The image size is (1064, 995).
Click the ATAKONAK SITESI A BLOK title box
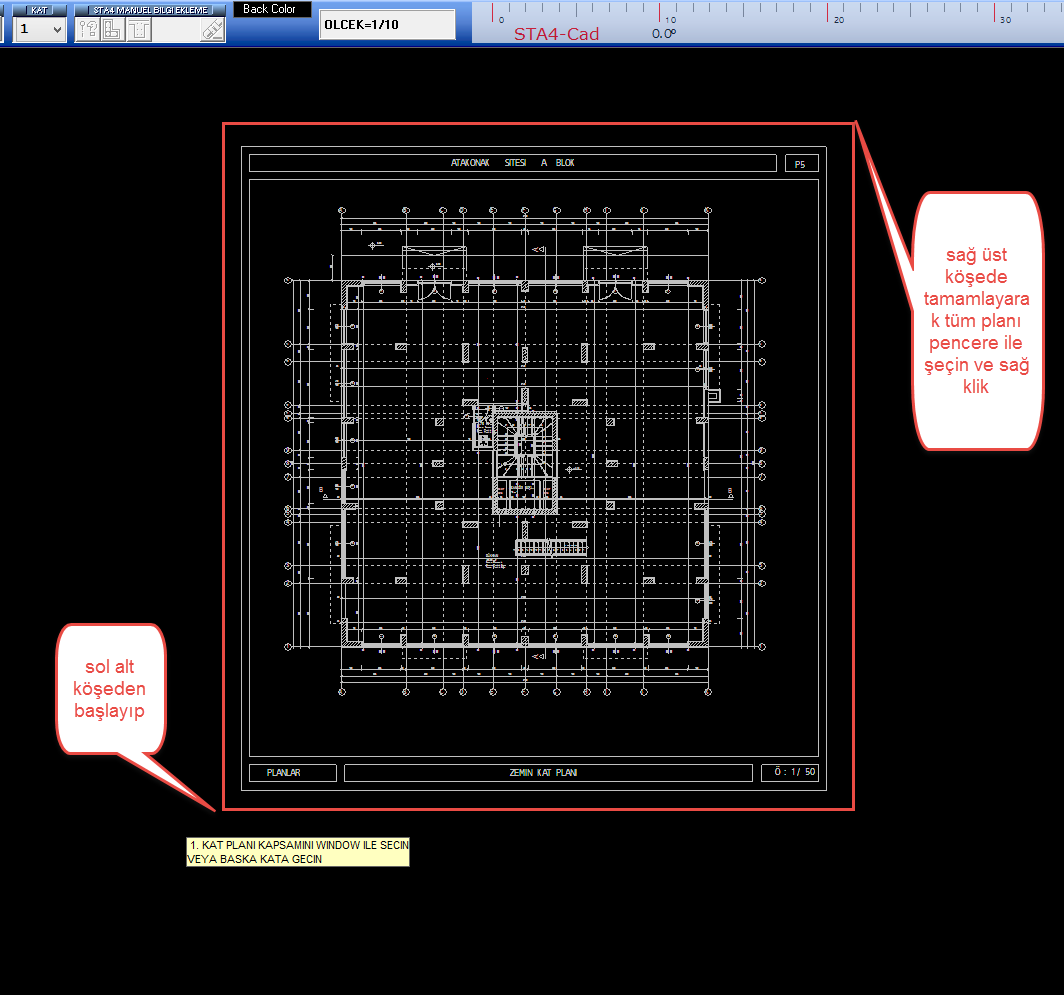[x=512, y=163]
